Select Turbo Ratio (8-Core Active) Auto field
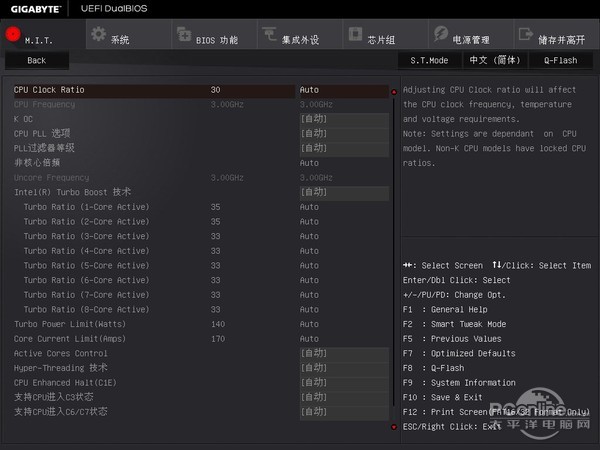 (309, 310)
